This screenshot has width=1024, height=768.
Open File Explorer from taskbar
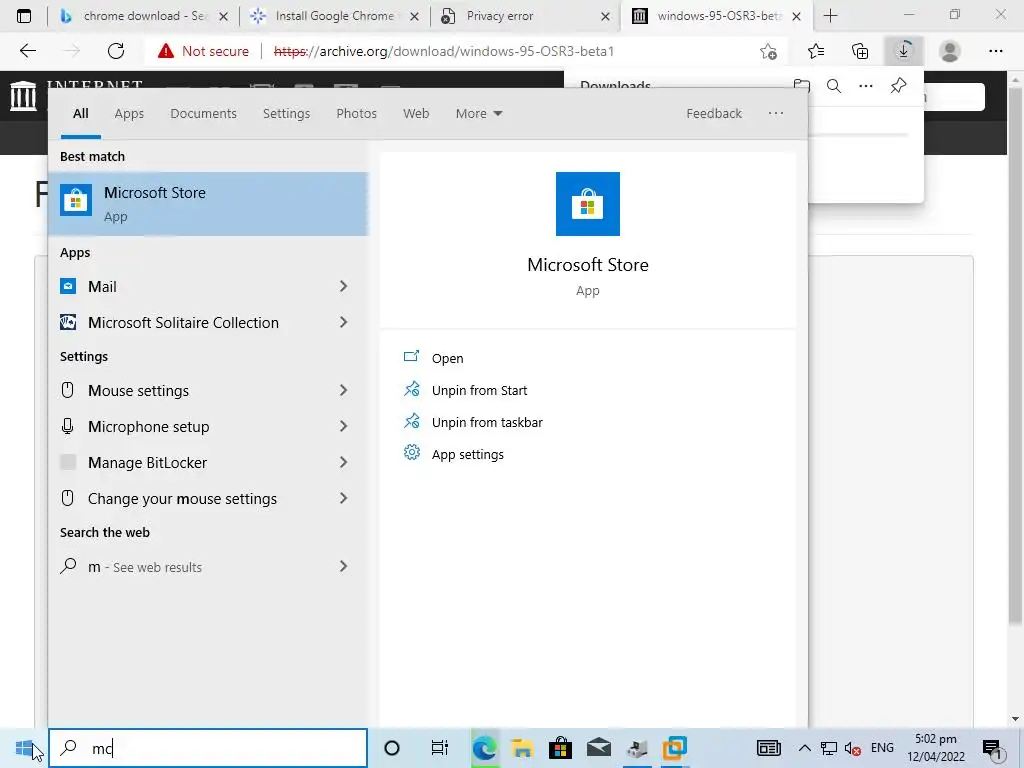coord(522,748)
